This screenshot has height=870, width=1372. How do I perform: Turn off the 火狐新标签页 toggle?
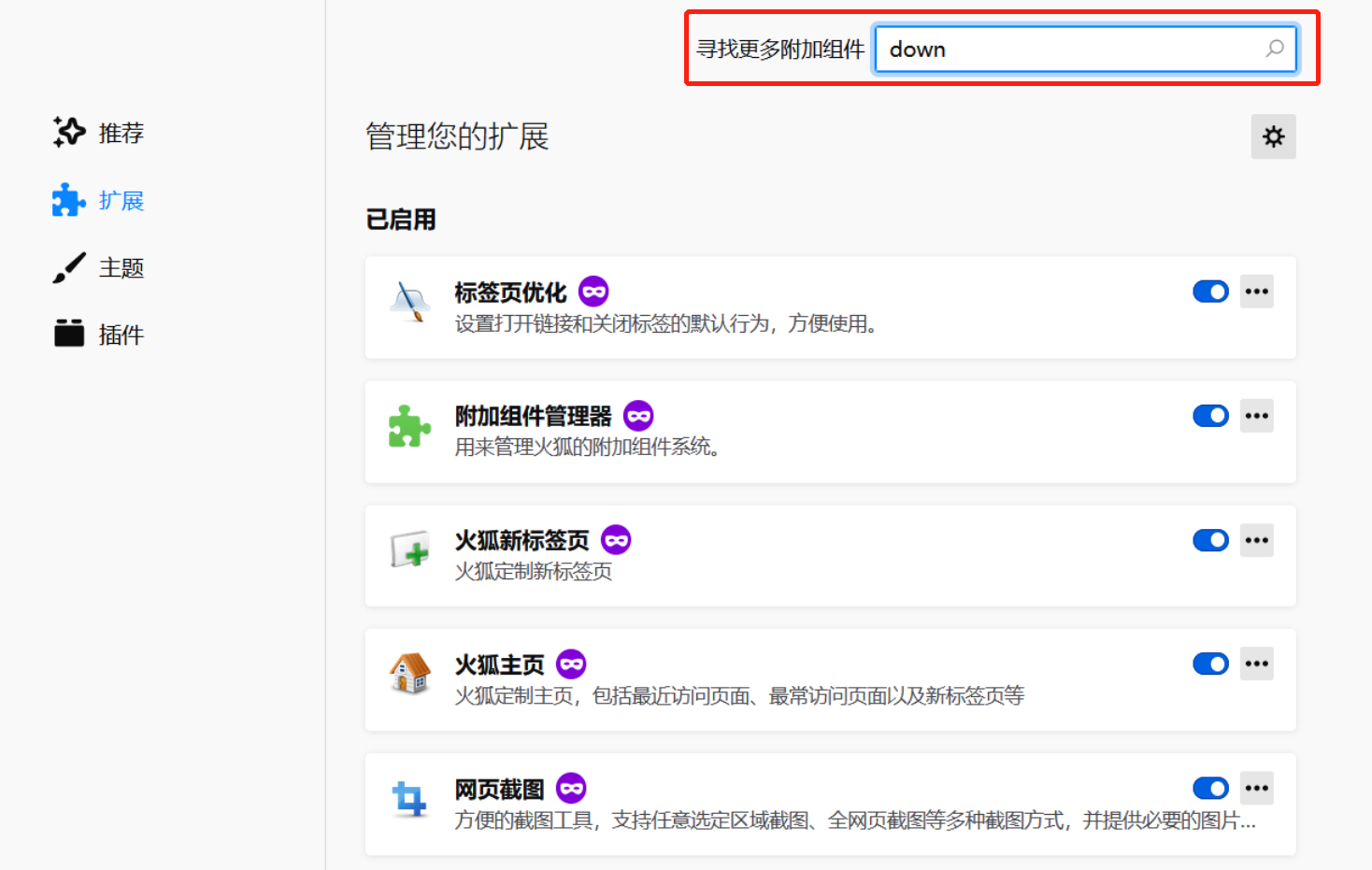(x=1210, y=540)
